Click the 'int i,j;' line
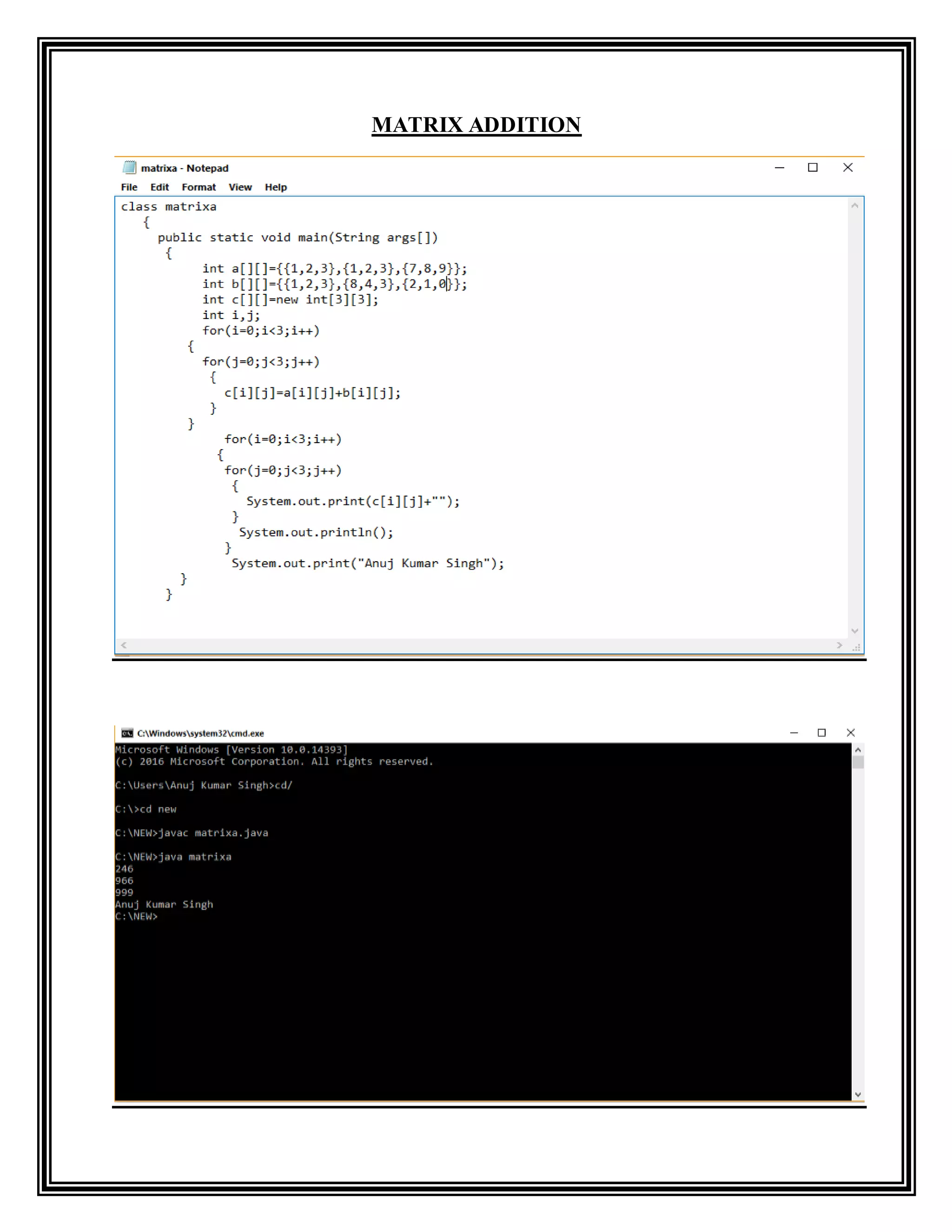The width and height of the screenshot is (952, 1232). coord(231,315)
